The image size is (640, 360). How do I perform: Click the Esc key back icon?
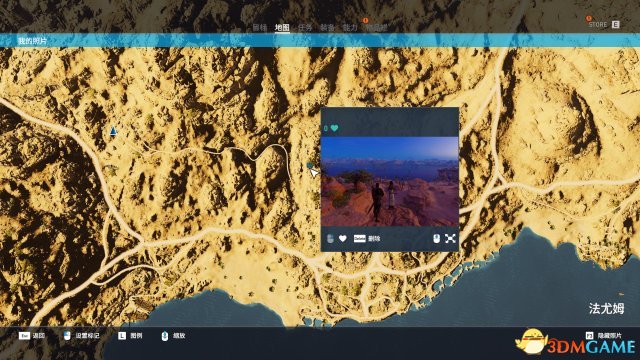click(x=24, y=336)
